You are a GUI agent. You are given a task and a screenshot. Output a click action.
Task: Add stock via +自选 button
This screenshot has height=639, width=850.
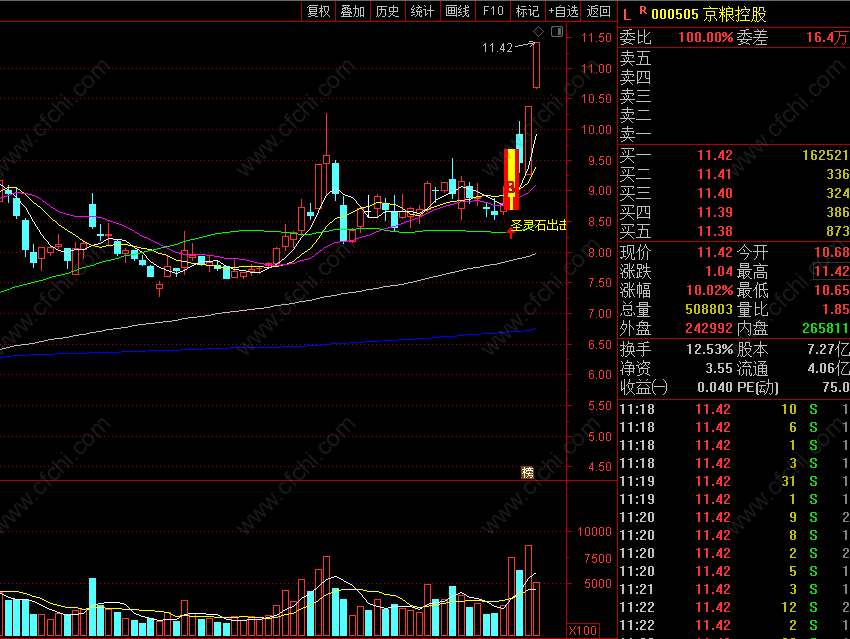pos(563,11)
